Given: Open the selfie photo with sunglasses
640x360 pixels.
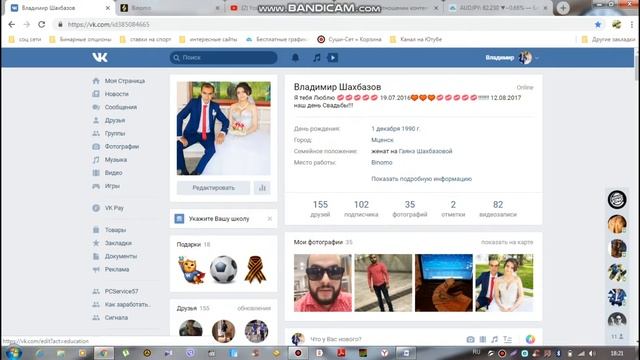Looking at the screenshot, I should coord(322,283).
